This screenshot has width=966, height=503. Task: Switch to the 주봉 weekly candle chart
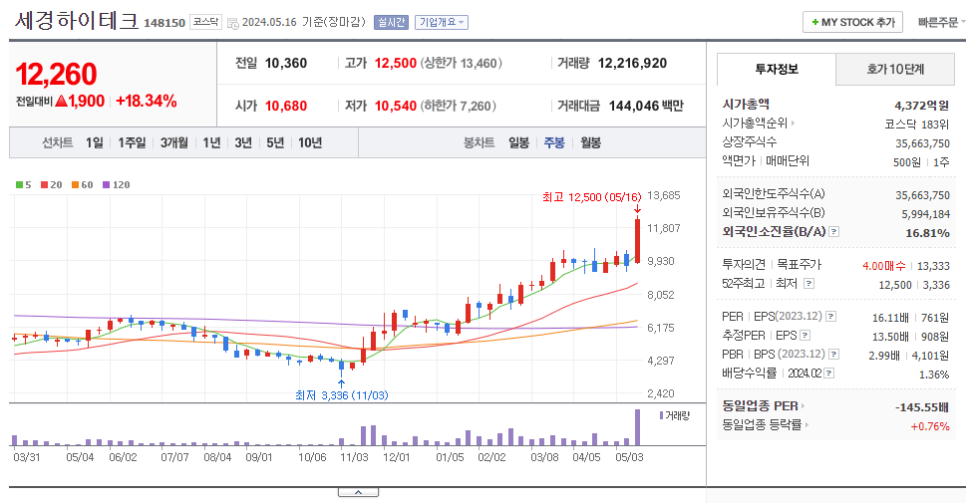point(554,143)
